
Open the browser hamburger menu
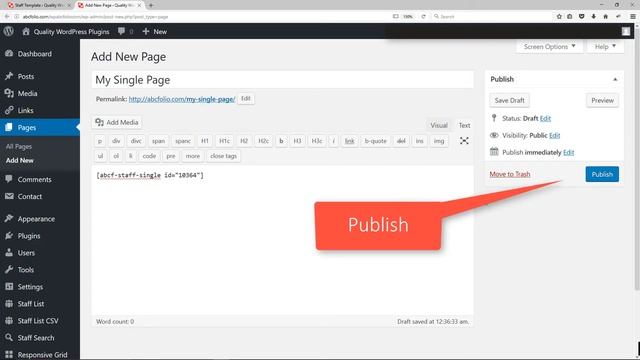[x=633, y=16]
